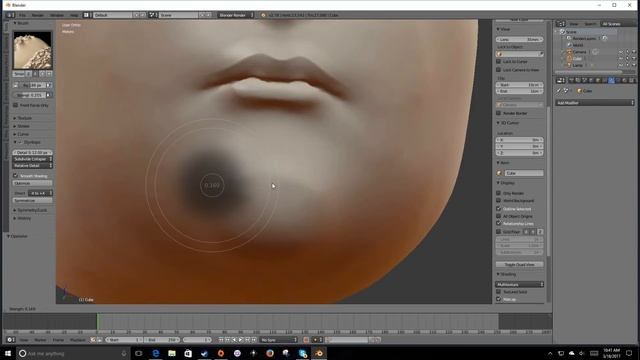Open the Relative Detail dropdown
This screenshot has width=640, height=360.
coord(33,165)
